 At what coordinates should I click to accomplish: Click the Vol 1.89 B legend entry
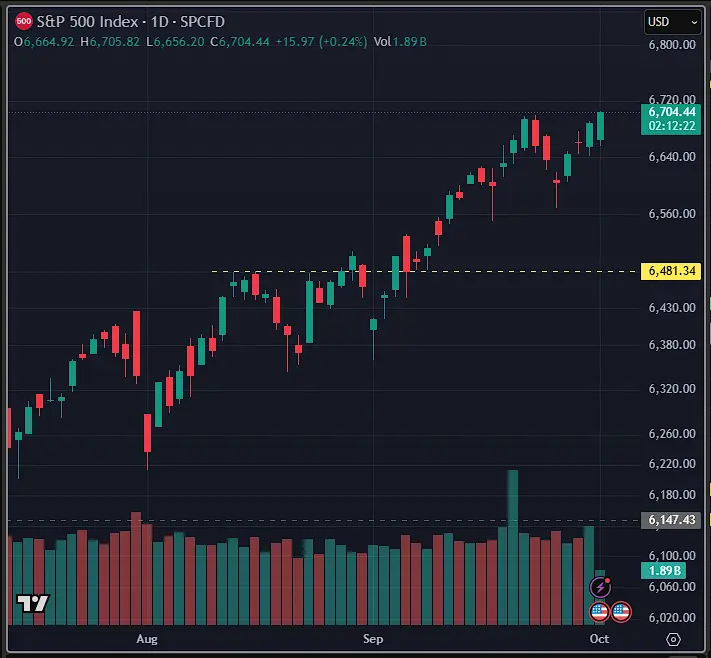click(400, 42)
